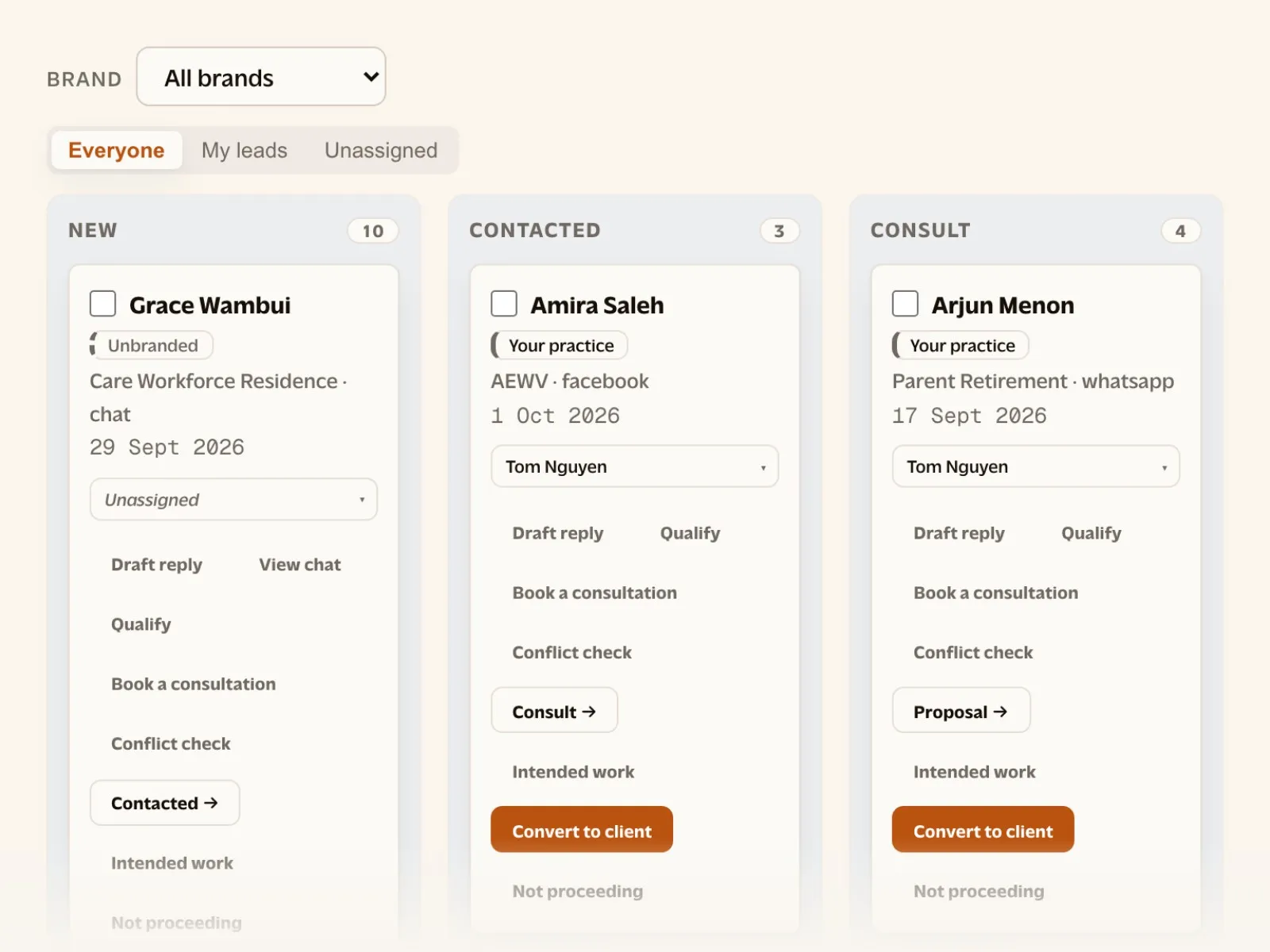Click the Your practice tag on Arjun Menon's card
The image size is (1270, 952).
[x=960, y=345]
